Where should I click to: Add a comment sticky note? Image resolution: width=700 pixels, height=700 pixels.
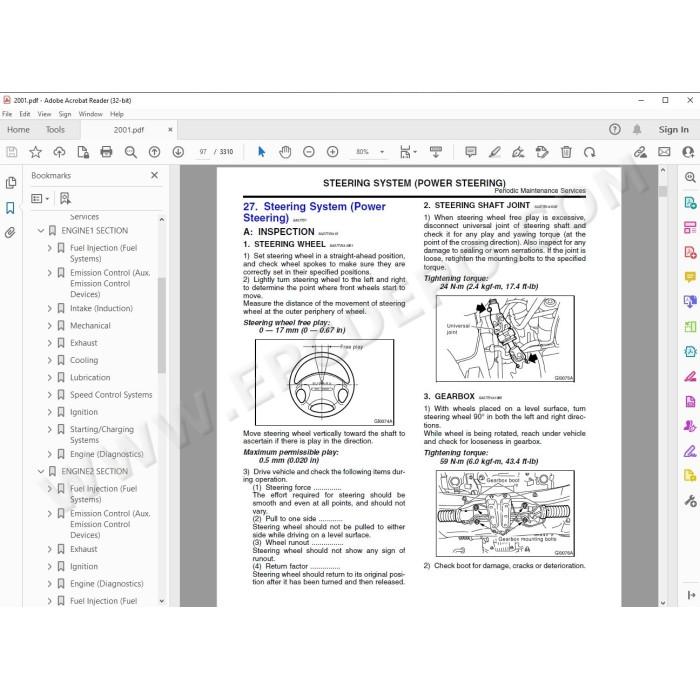[x=471, y=152]
